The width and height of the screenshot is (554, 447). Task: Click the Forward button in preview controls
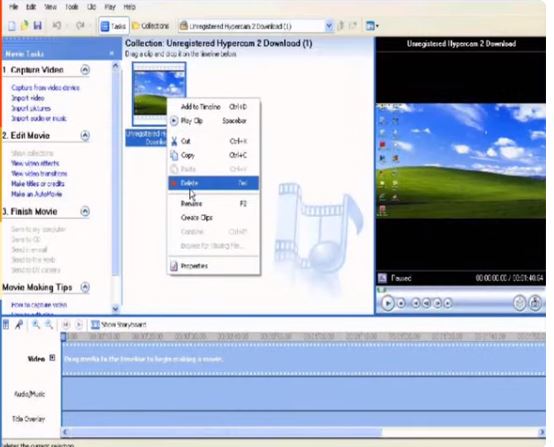(448, 303)
